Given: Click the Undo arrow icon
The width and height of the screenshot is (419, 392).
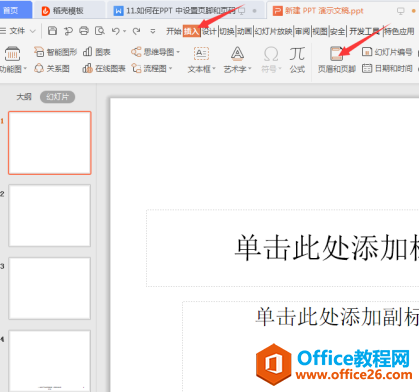Looking at the screenshot, I should tap(115, 31).
